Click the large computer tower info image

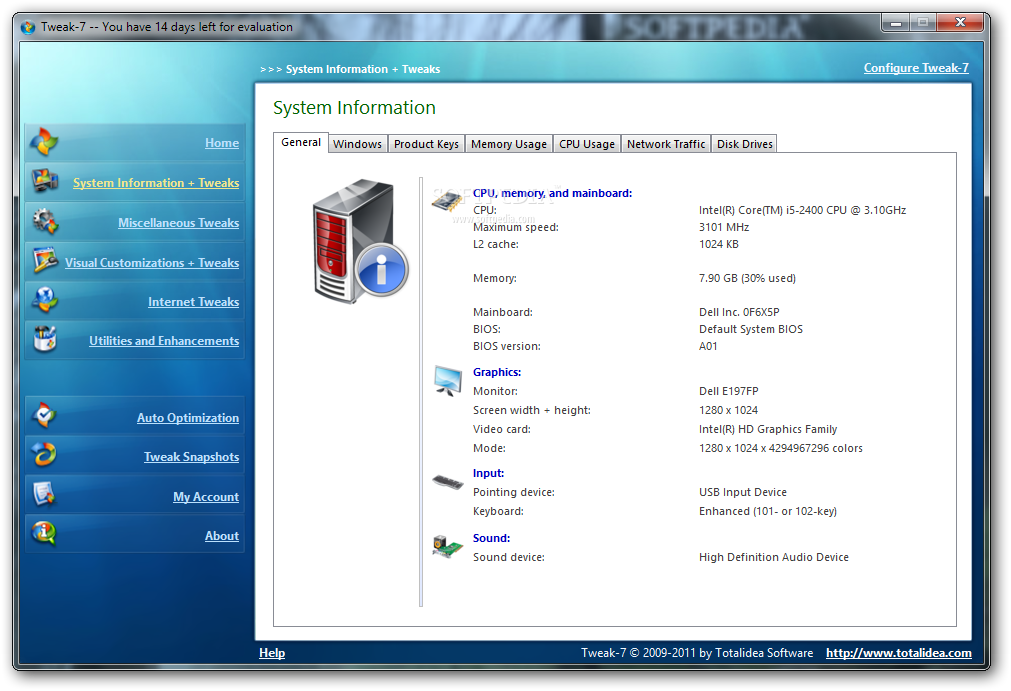pos(360,241)
